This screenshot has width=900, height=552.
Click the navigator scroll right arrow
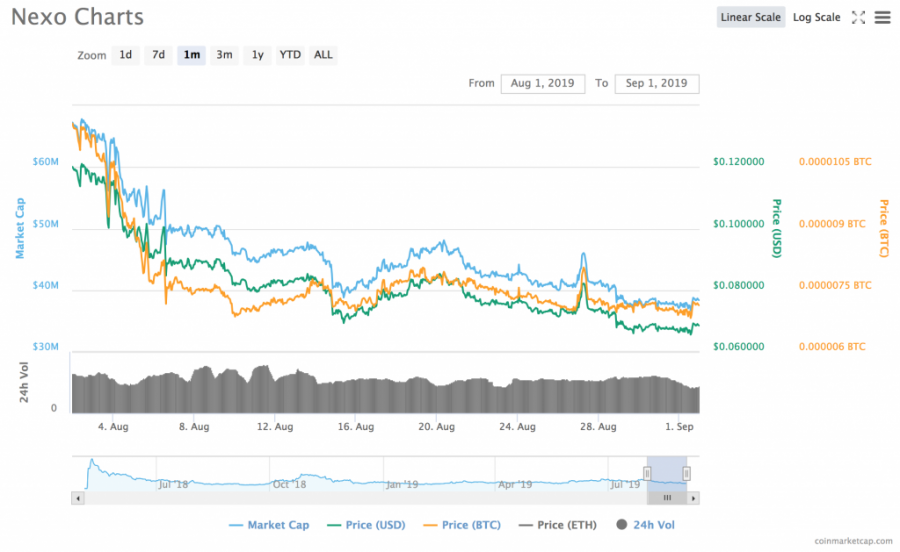[x=693, y=498]
